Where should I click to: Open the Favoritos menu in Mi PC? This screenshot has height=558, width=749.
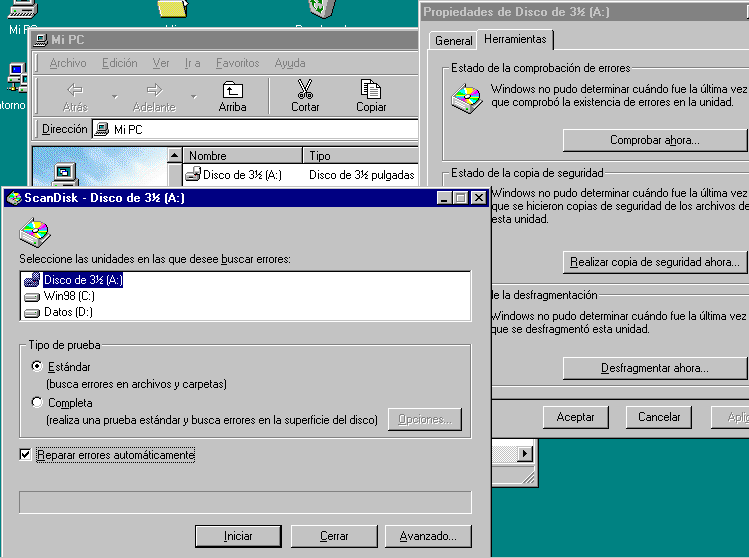[x=237, y=63]
